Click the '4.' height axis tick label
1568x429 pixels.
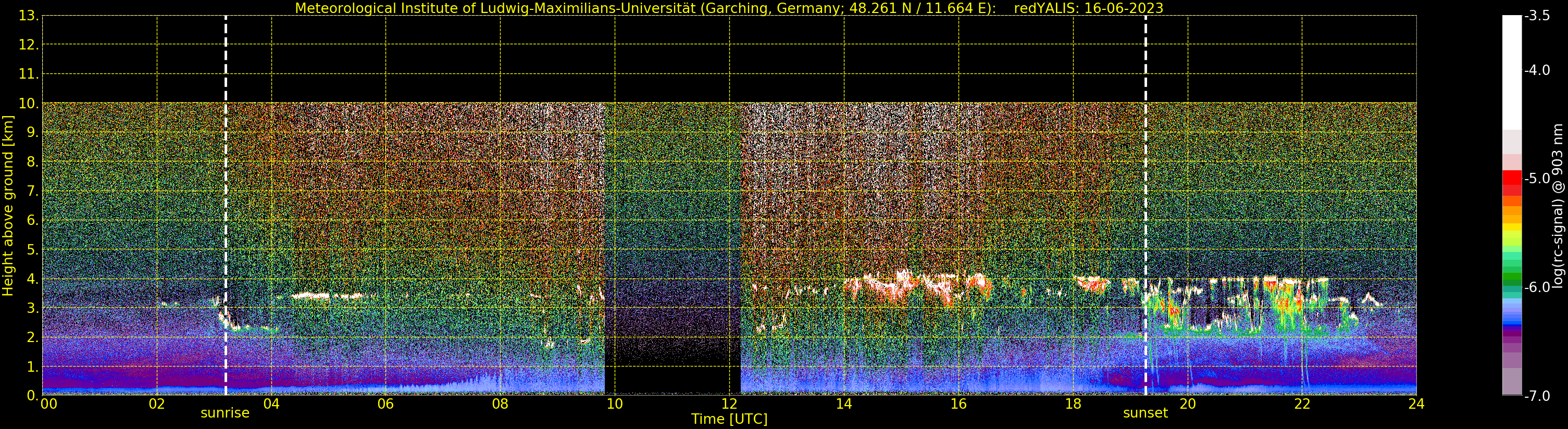point(32,279)
